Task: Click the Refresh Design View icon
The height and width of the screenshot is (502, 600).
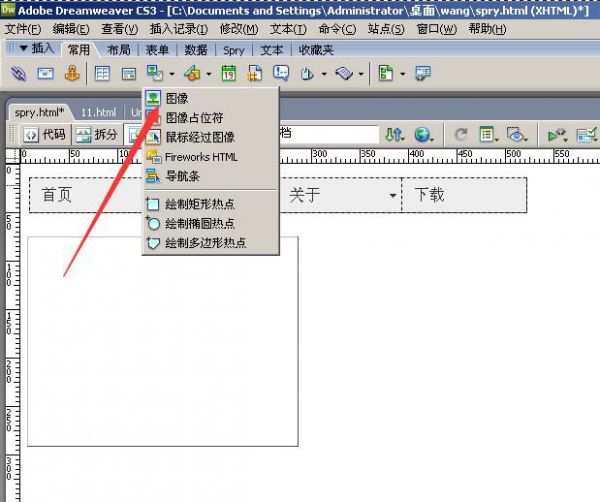Action: [461, 134]
